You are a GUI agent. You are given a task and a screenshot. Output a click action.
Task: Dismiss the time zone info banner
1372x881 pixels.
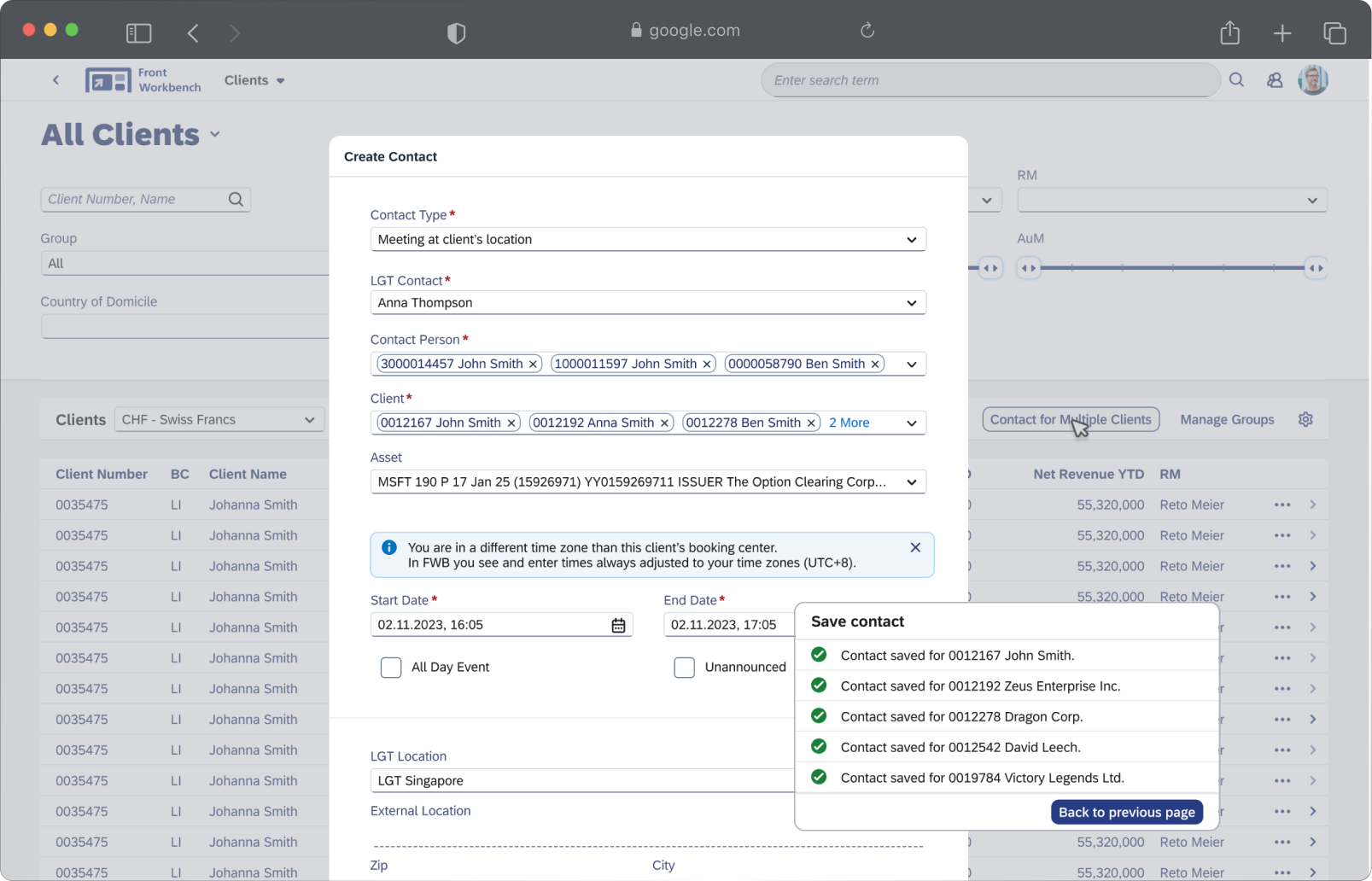[915, 548]
